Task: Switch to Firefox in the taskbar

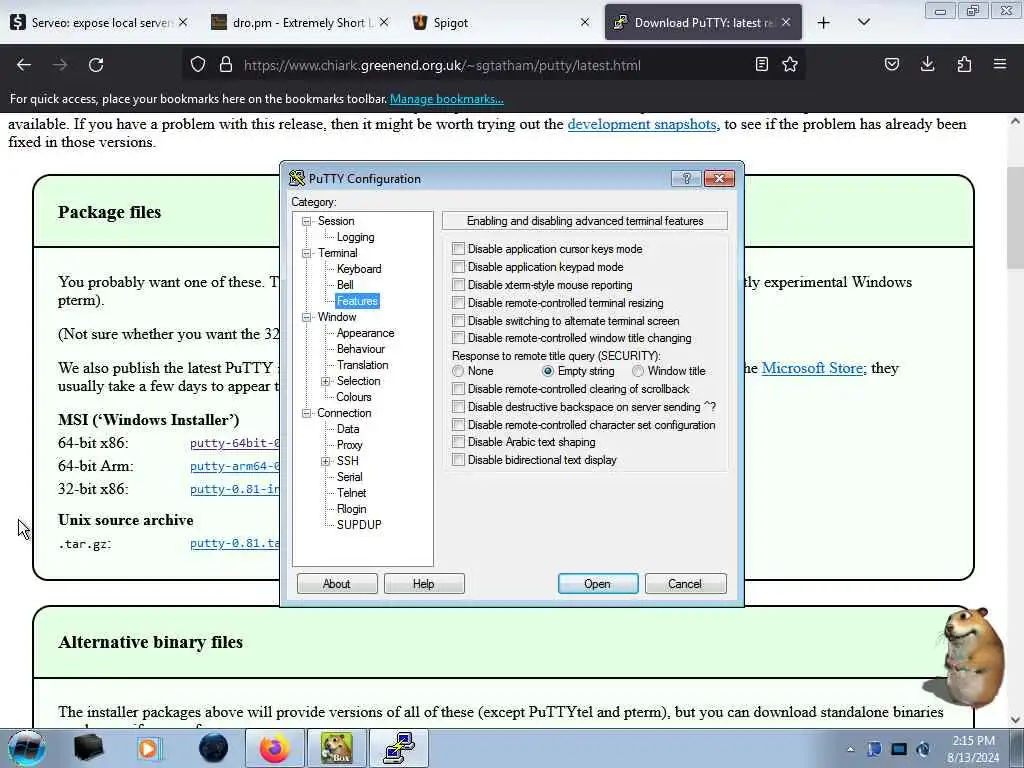Action: click(274, 748)
